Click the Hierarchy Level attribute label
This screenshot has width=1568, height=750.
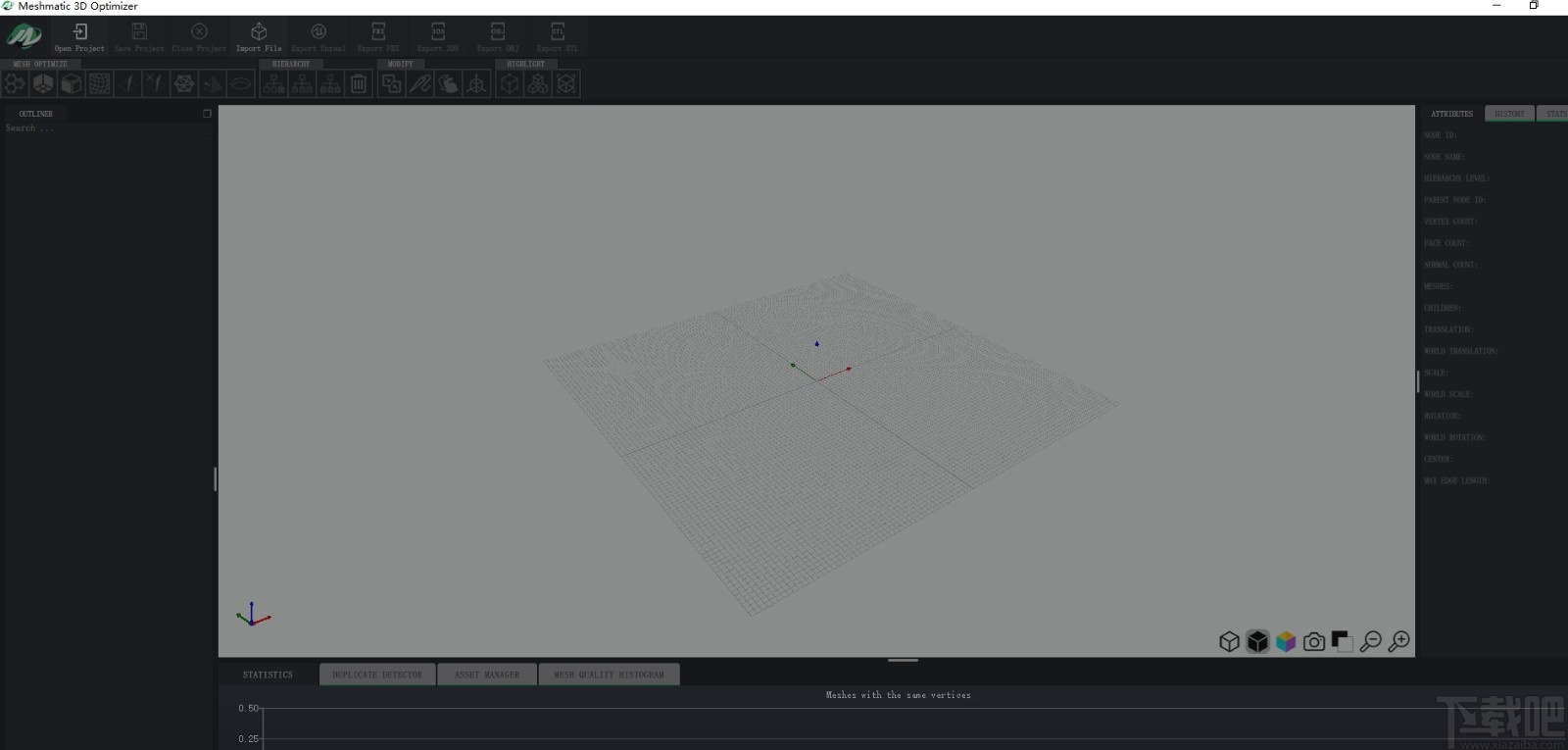1456,178
